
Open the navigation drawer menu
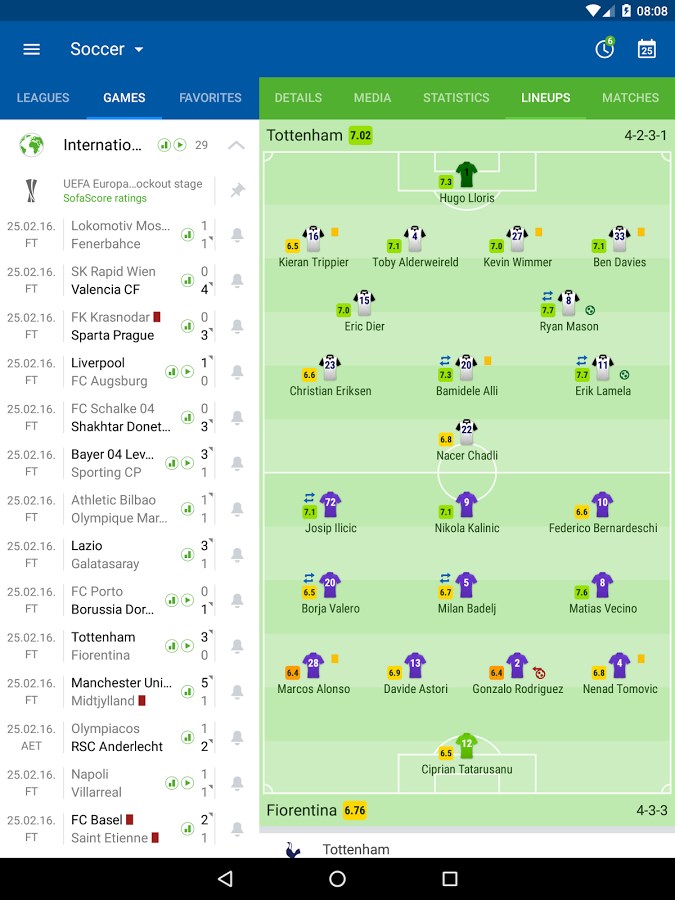click(31, 48)
